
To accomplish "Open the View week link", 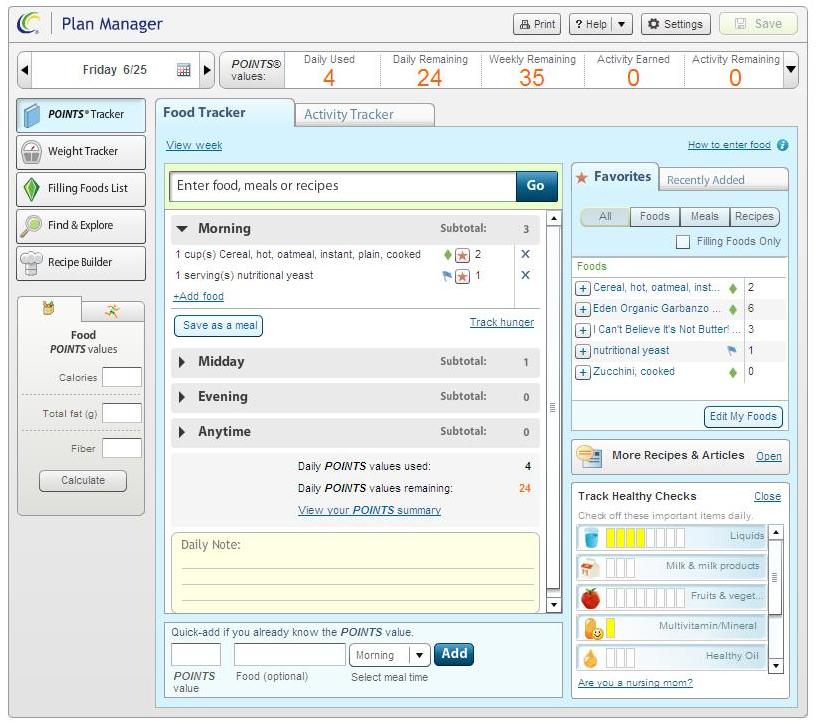I will pos(194,145).
